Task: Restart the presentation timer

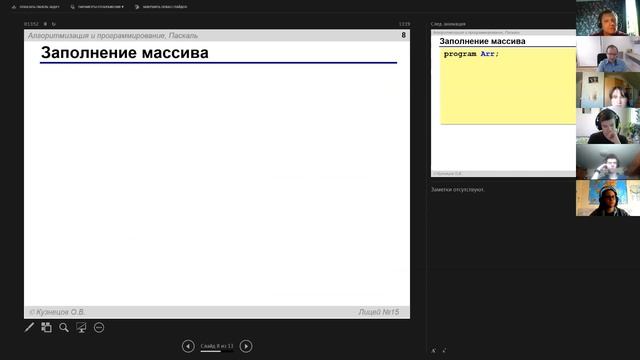Action: click(x=54, y=24)
